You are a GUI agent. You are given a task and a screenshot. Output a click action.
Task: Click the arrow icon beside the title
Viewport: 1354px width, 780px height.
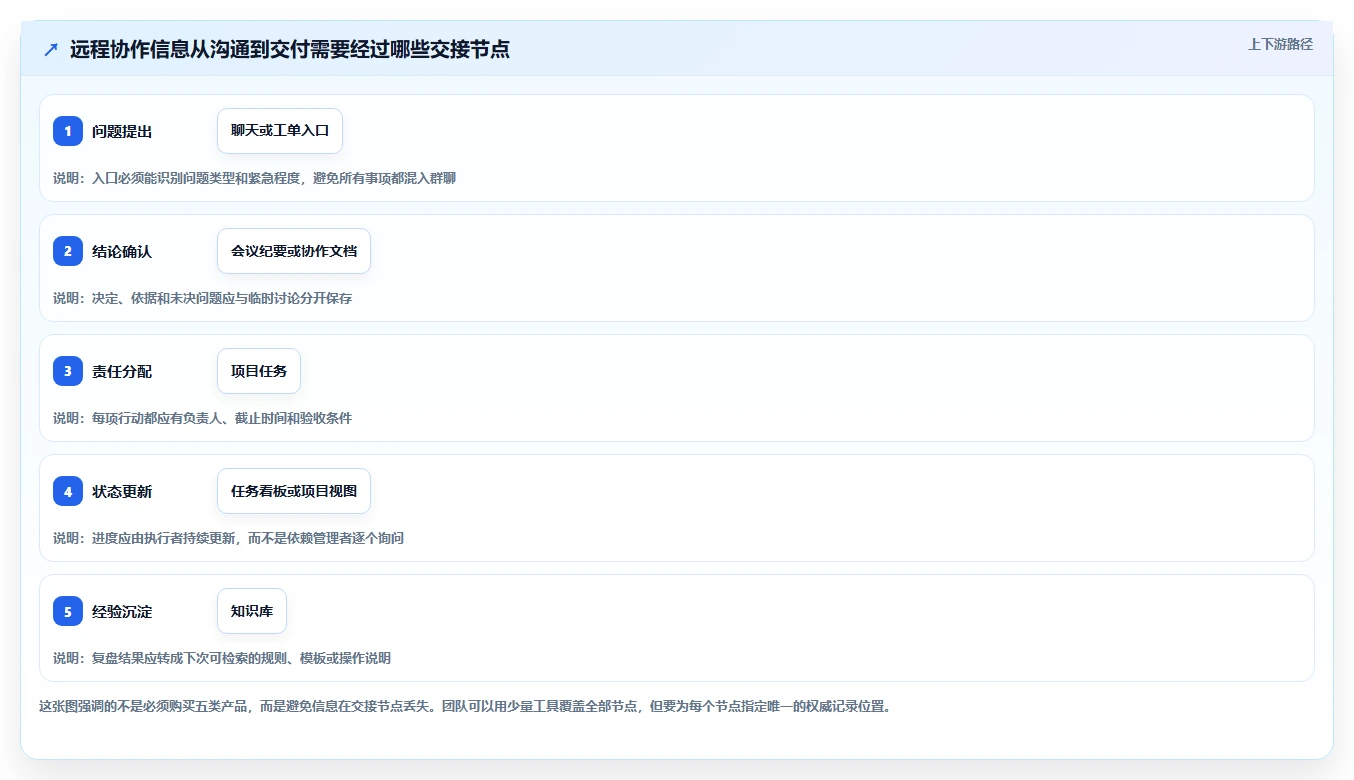pos(51,49)
